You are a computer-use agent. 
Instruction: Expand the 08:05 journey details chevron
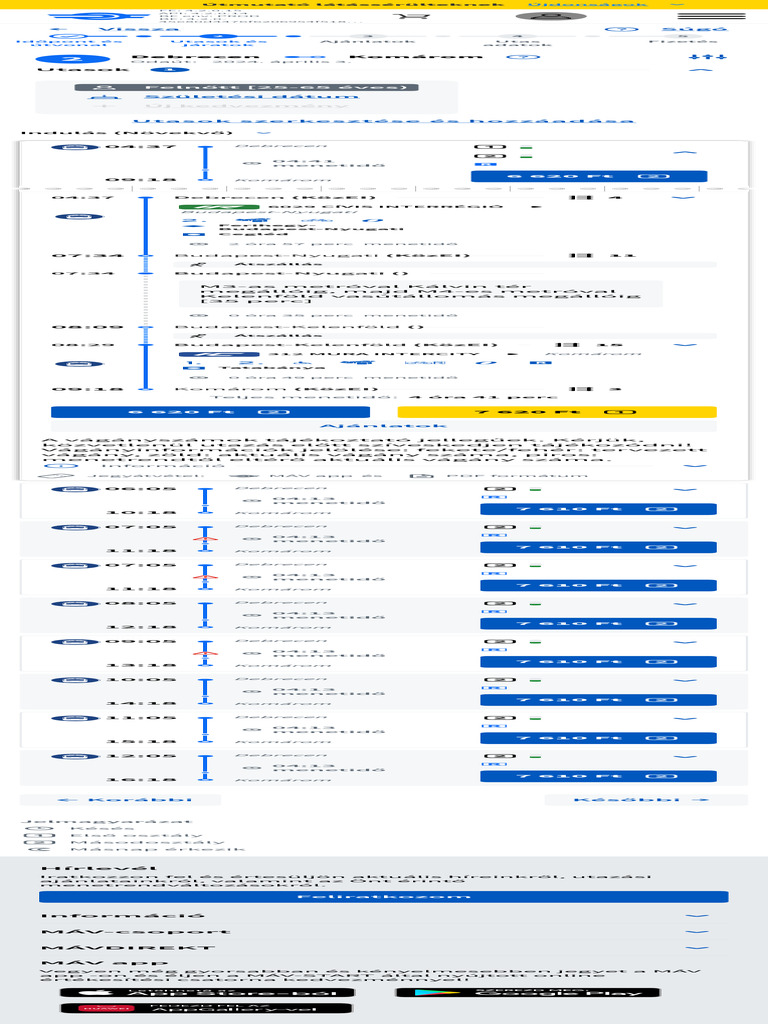pos(684,605)
